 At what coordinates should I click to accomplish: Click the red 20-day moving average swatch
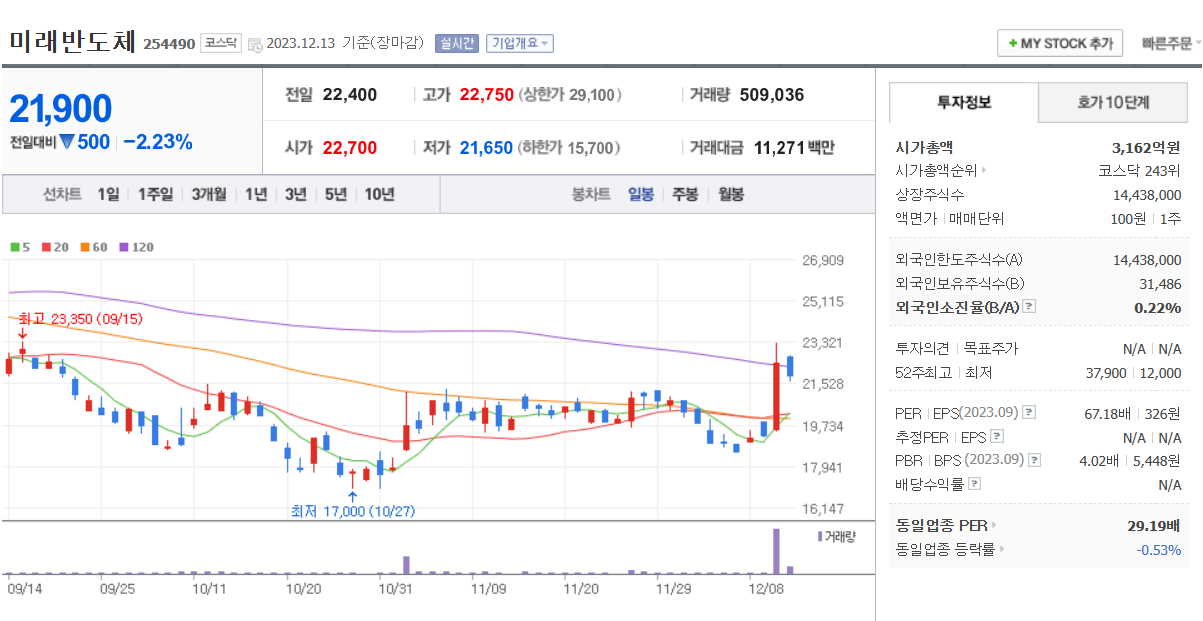pos(45,247)
